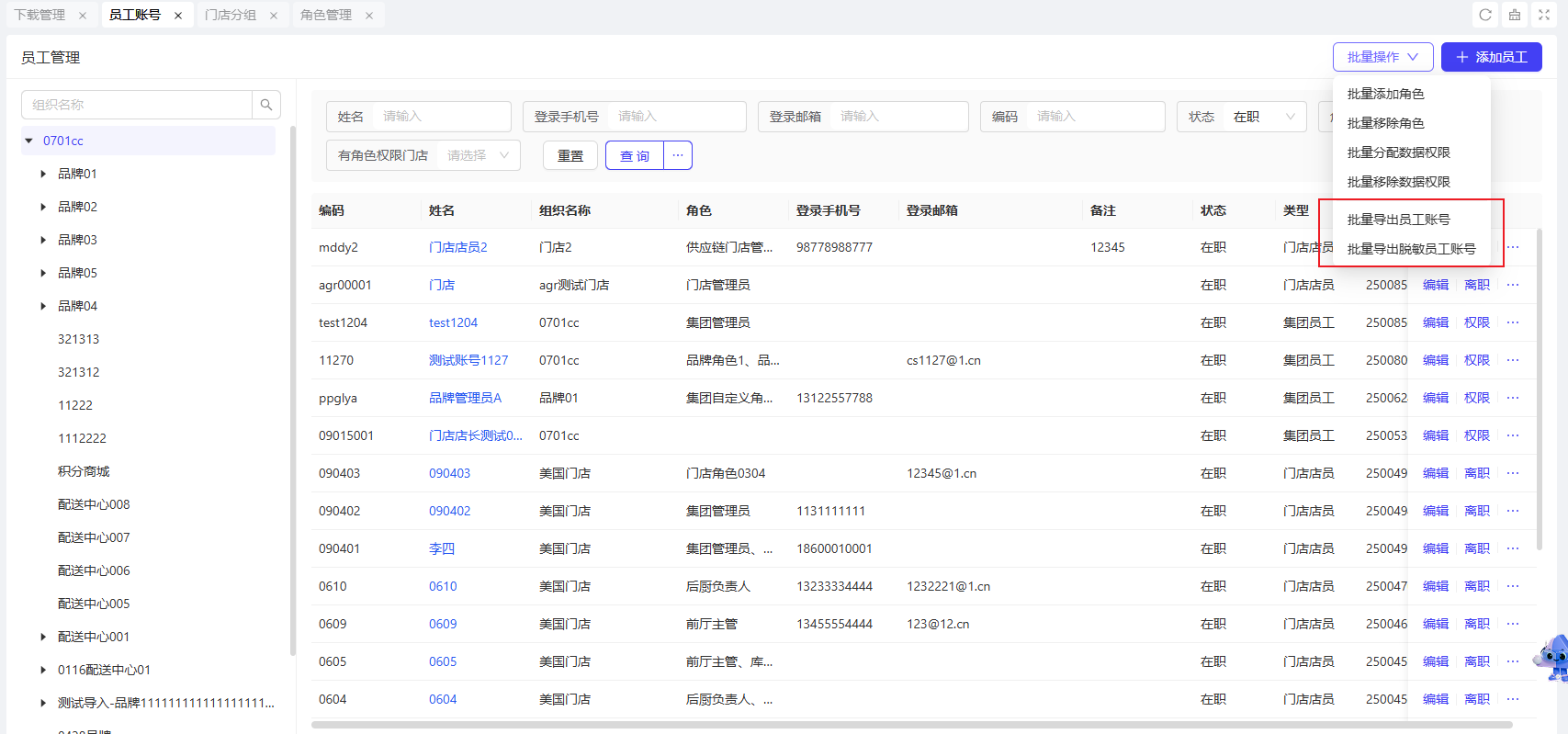Close the 下载管理 tab with its X
1568x734 pixels.
coord(83,16)
